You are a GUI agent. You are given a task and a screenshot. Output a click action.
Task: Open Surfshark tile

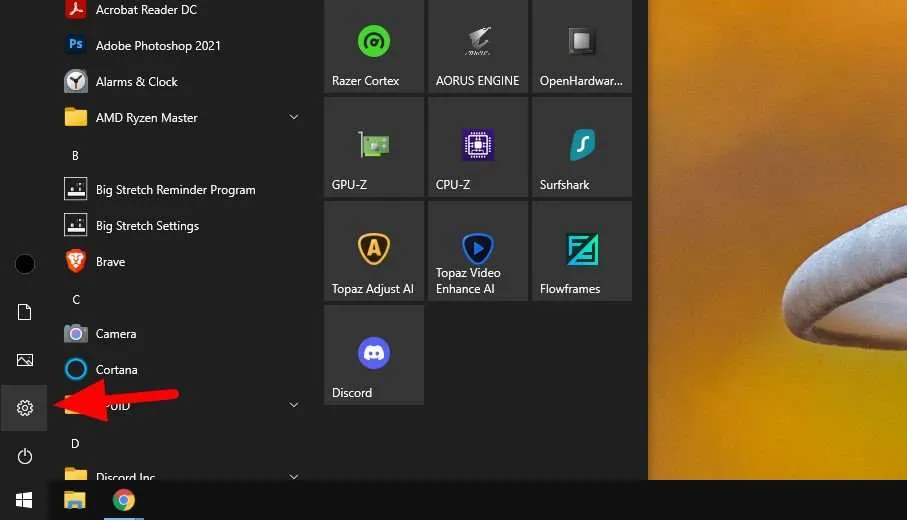click(x=582, y=147)
